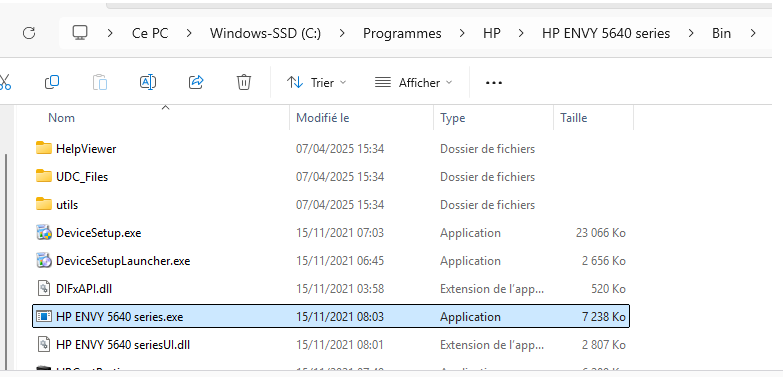783x377 pixels.
Task: Click the 23 066 Ko size value
Action: tap(600, 233)
